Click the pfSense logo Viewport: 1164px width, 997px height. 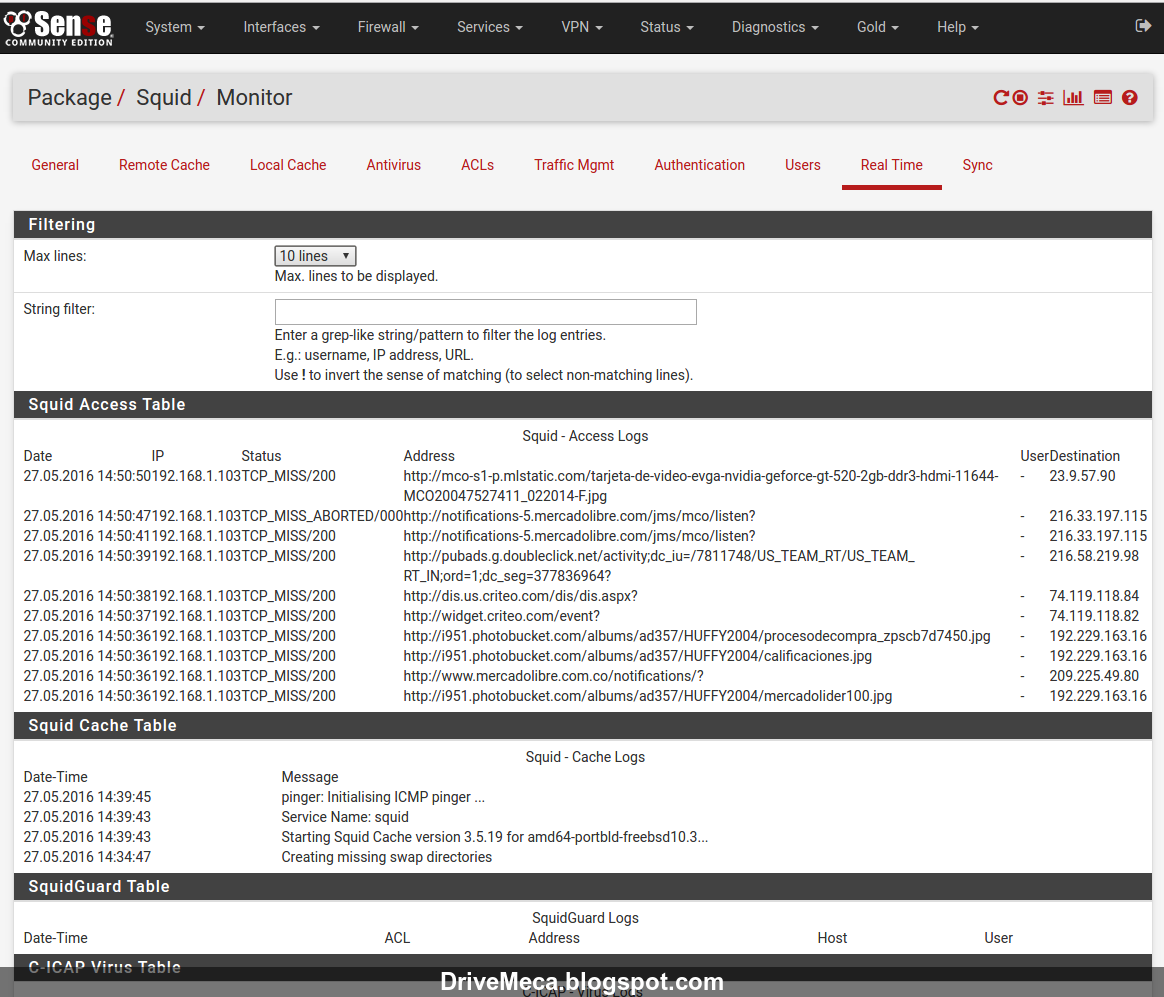tap(59, 27)
